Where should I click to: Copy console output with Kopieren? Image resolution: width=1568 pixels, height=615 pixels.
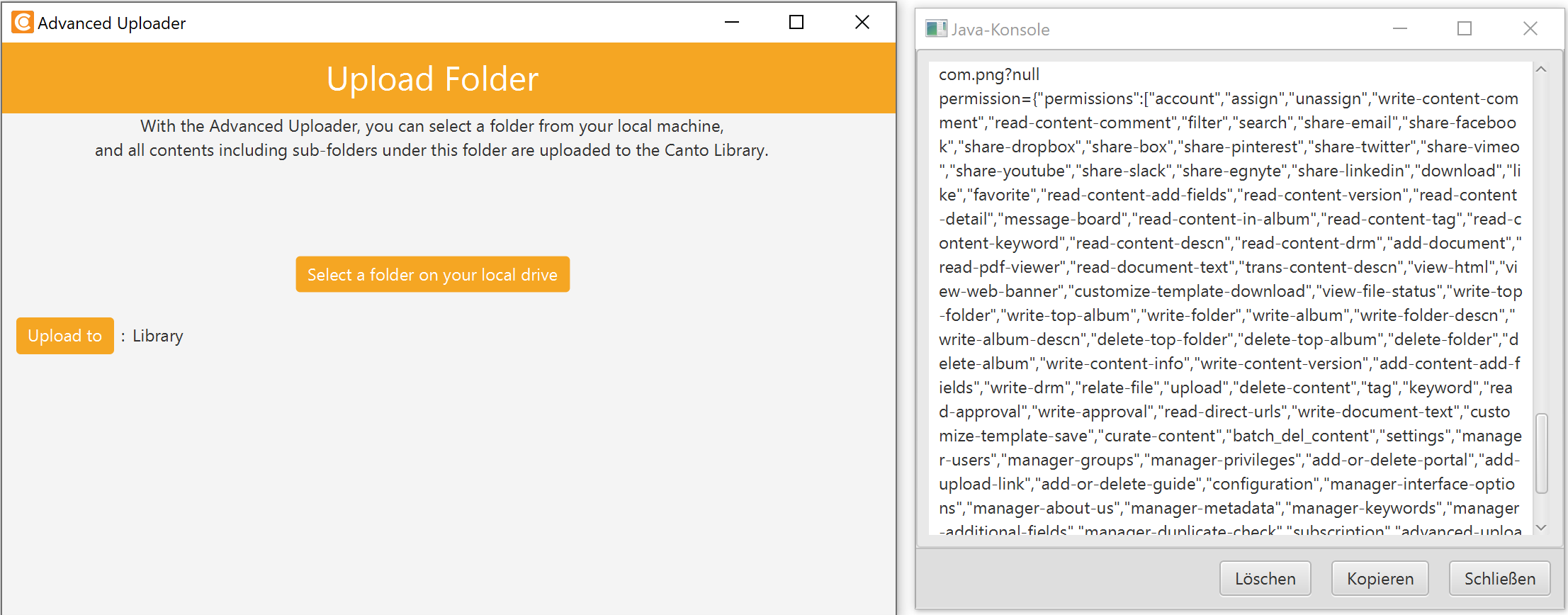click(x=1380, y=578)
